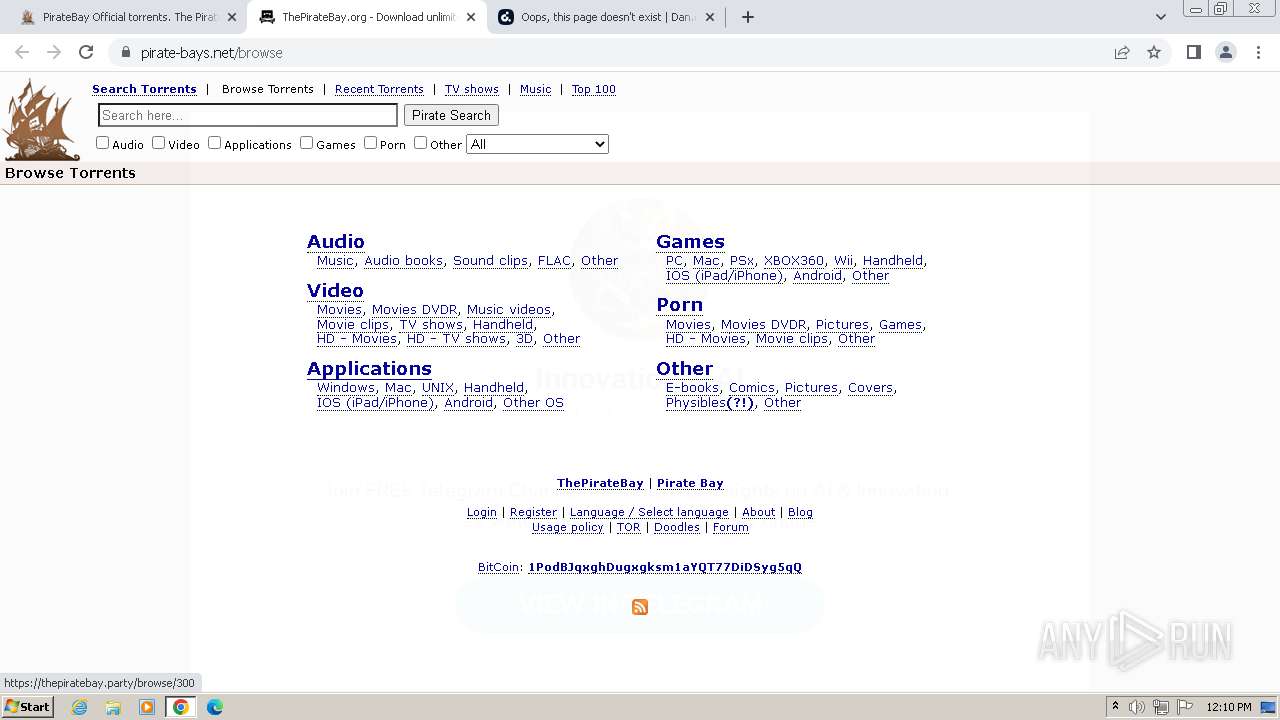This screenshot has height=720, width=1280.
Task: Open TV shows nav link
Action: 472,89
